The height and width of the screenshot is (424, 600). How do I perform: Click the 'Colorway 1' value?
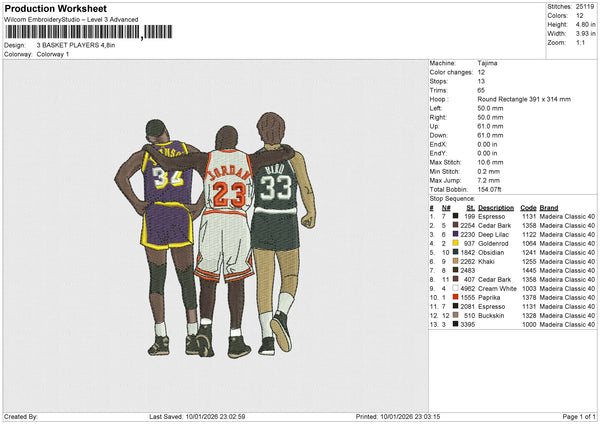53,54
